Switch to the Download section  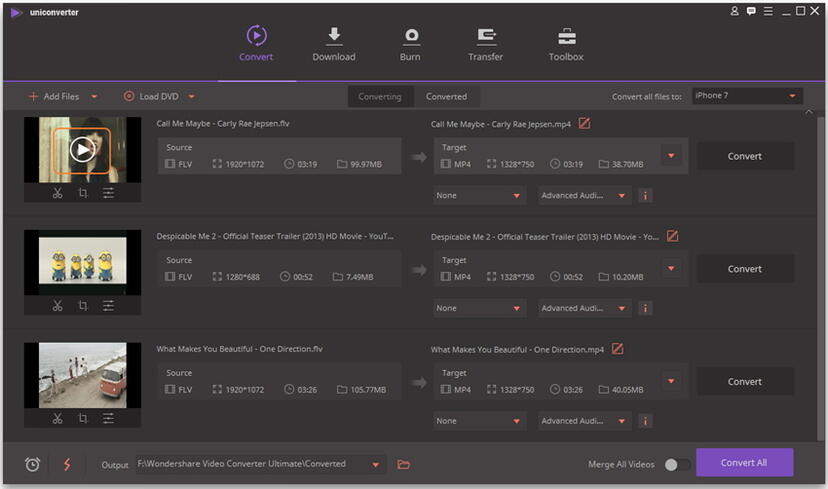coord(334,44)
